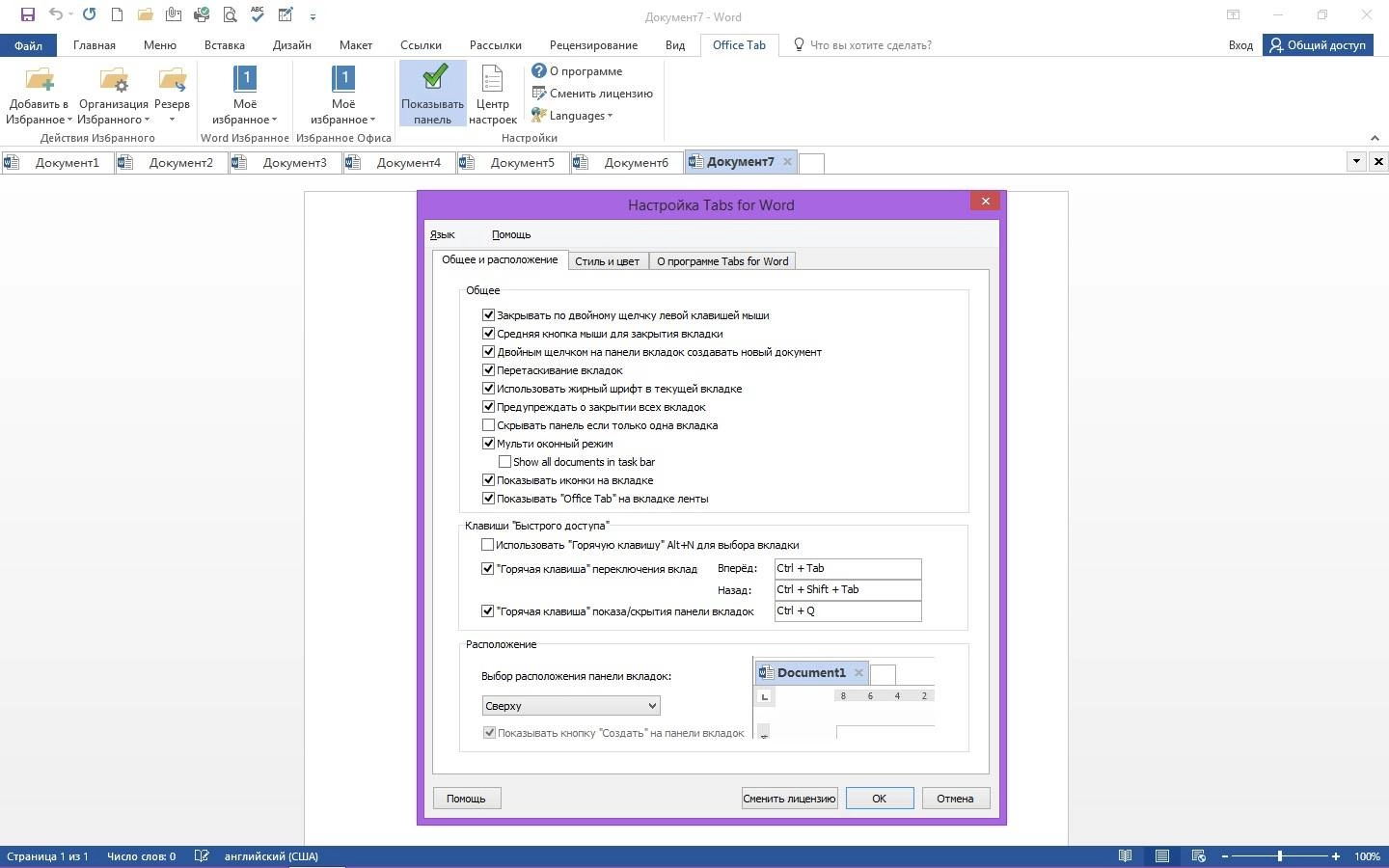Click Сменить лицензию in the ribbon

click(x=592, y=94)
